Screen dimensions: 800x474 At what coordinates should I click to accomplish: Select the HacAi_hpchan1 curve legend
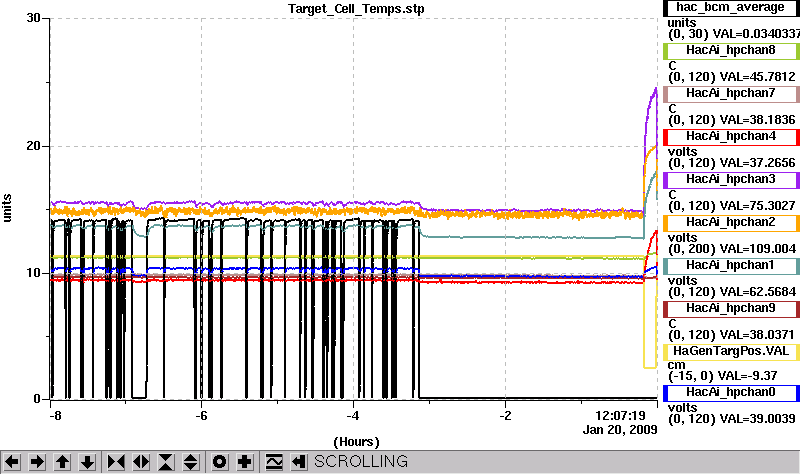point(731,265)
